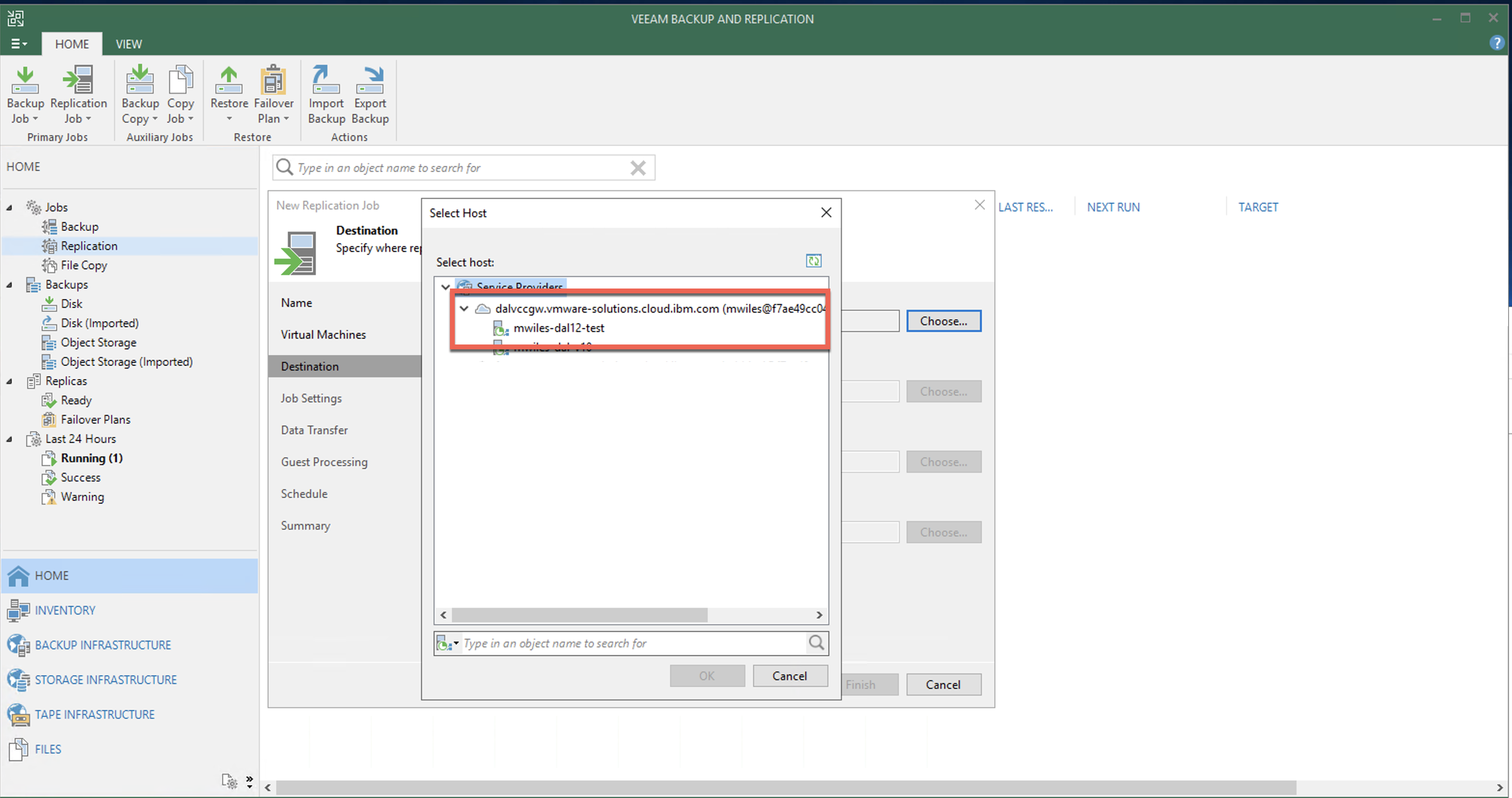
Task: Select the mwiles-dal12-test host
Action: (x=558, y=328)
